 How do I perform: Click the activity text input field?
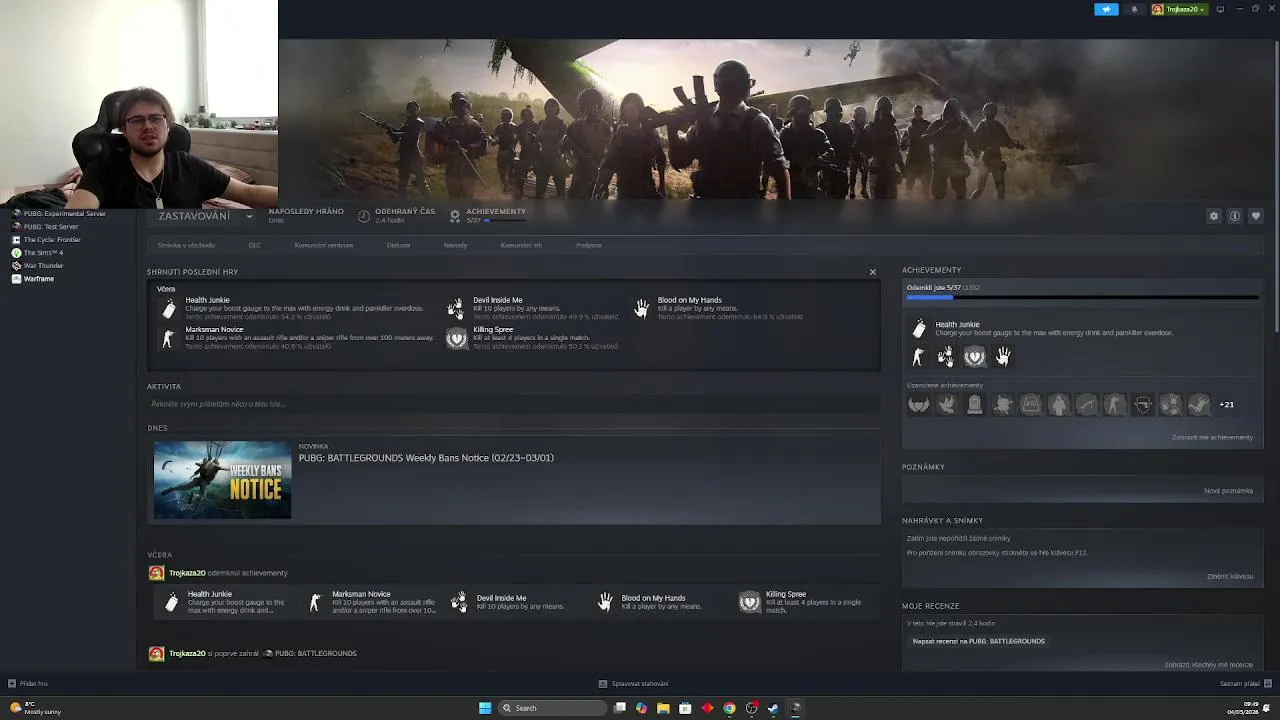click(514, 404)
